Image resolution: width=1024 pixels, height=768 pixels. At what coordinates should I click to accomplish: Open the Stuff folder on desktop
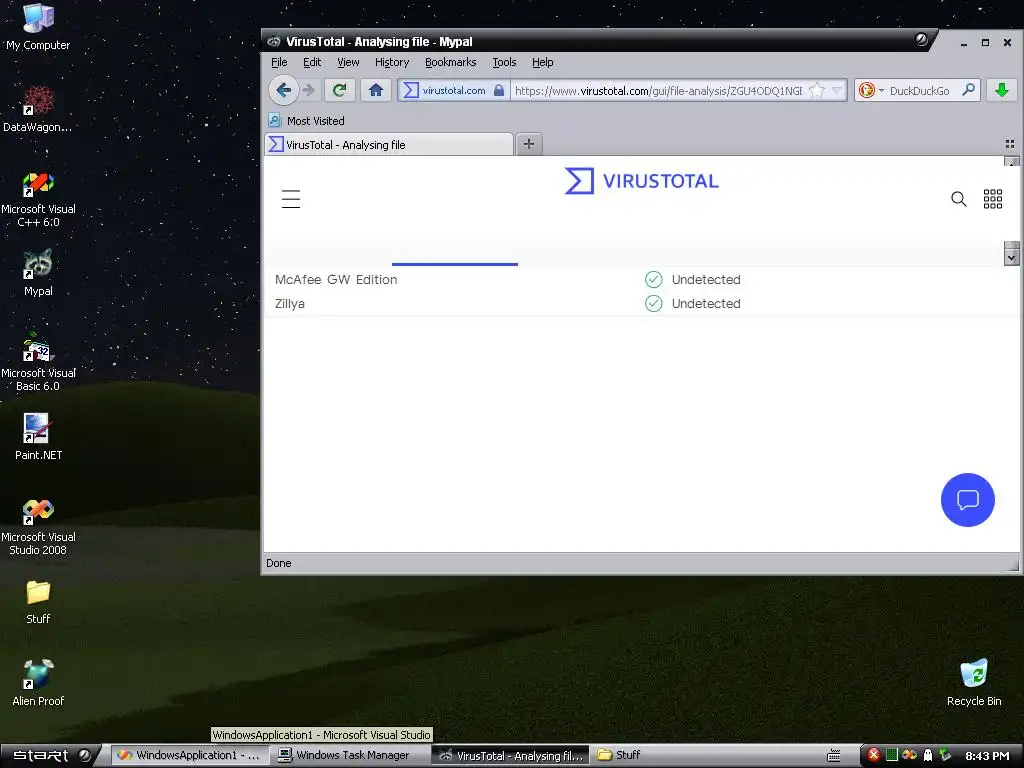coord(38,602)
